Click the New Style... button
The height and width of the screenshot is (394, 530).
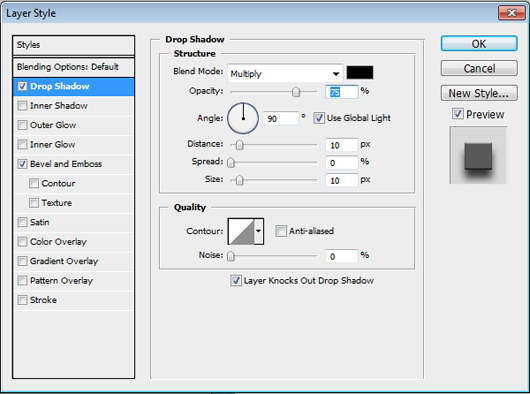tap(479, 93)
